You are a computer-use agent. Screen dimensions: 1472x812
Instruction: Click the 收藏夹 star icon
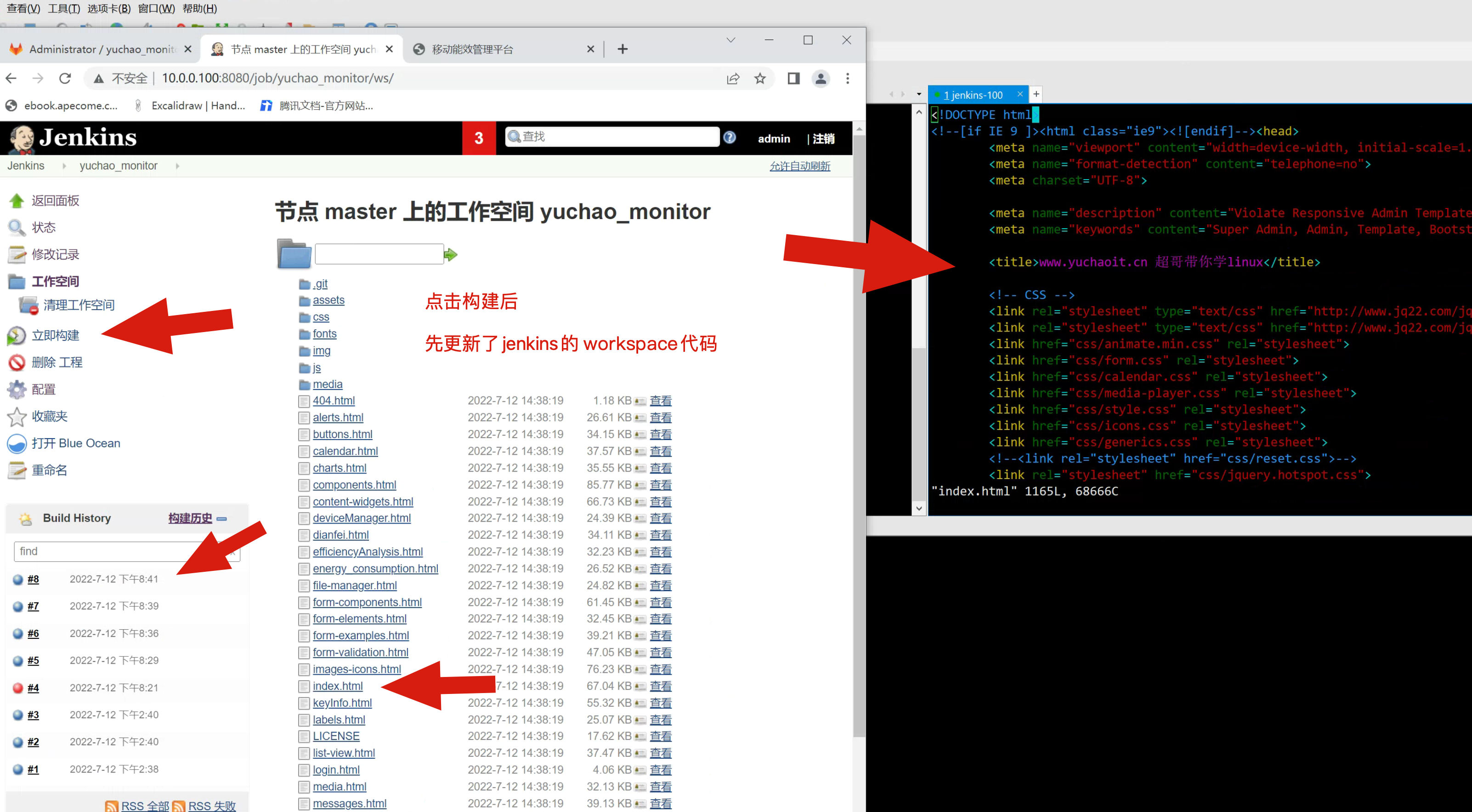point(17,417)
